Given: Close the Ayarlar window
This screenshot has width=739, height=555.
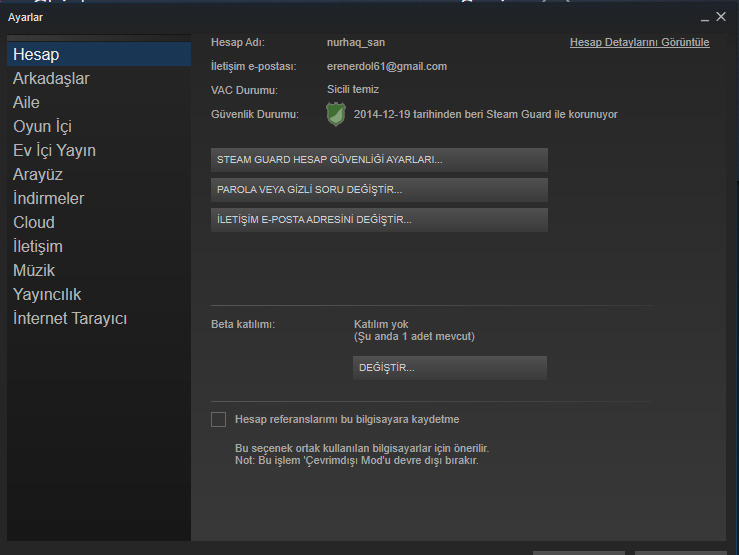Looking at the screenshot, I should tap(721, 17).
